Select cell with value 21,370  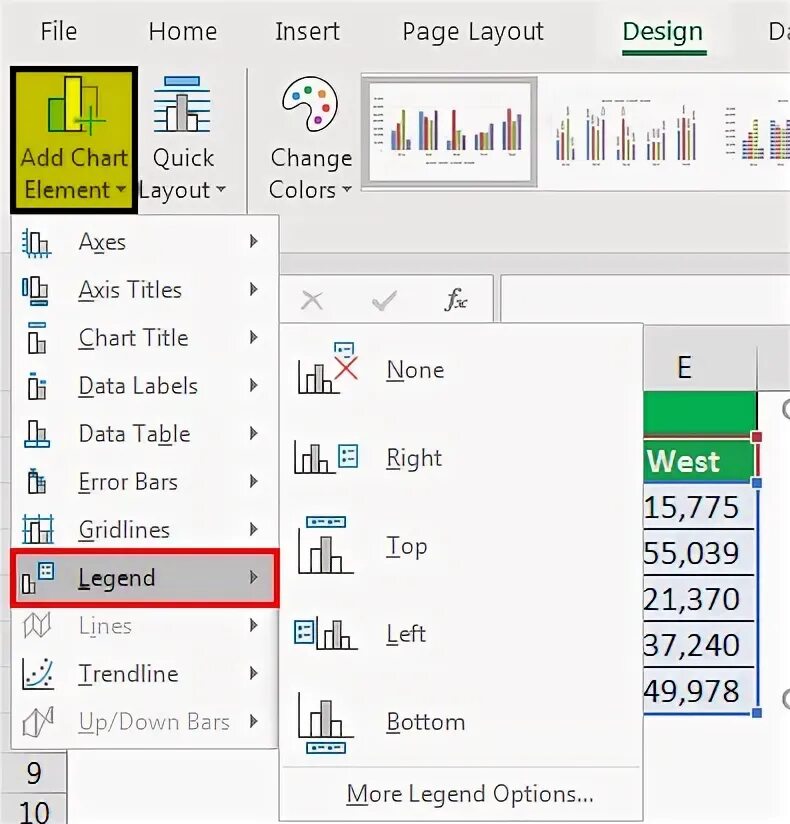click(699, 599)
